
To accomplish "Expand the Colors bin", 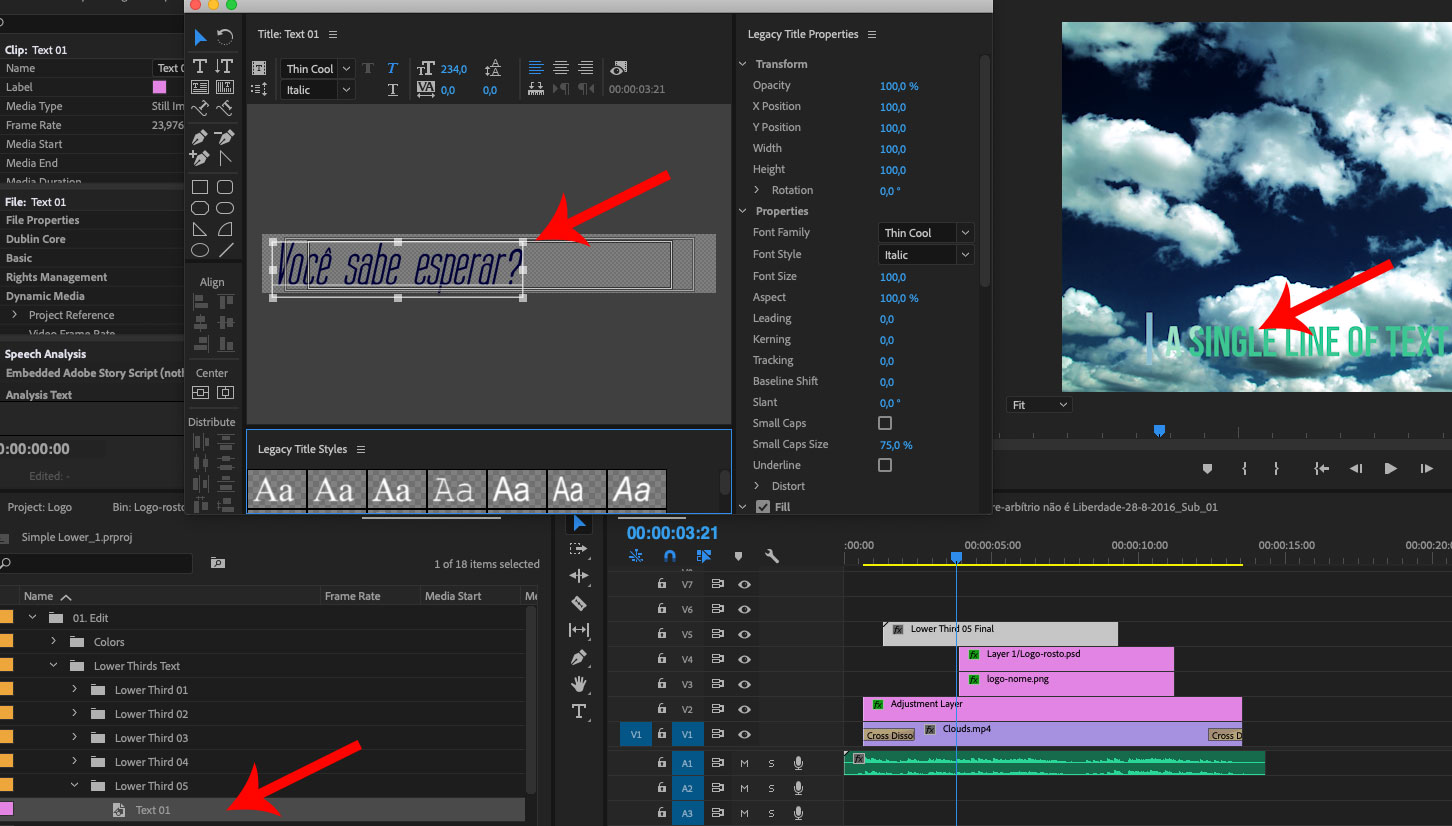I will (54, 642).
